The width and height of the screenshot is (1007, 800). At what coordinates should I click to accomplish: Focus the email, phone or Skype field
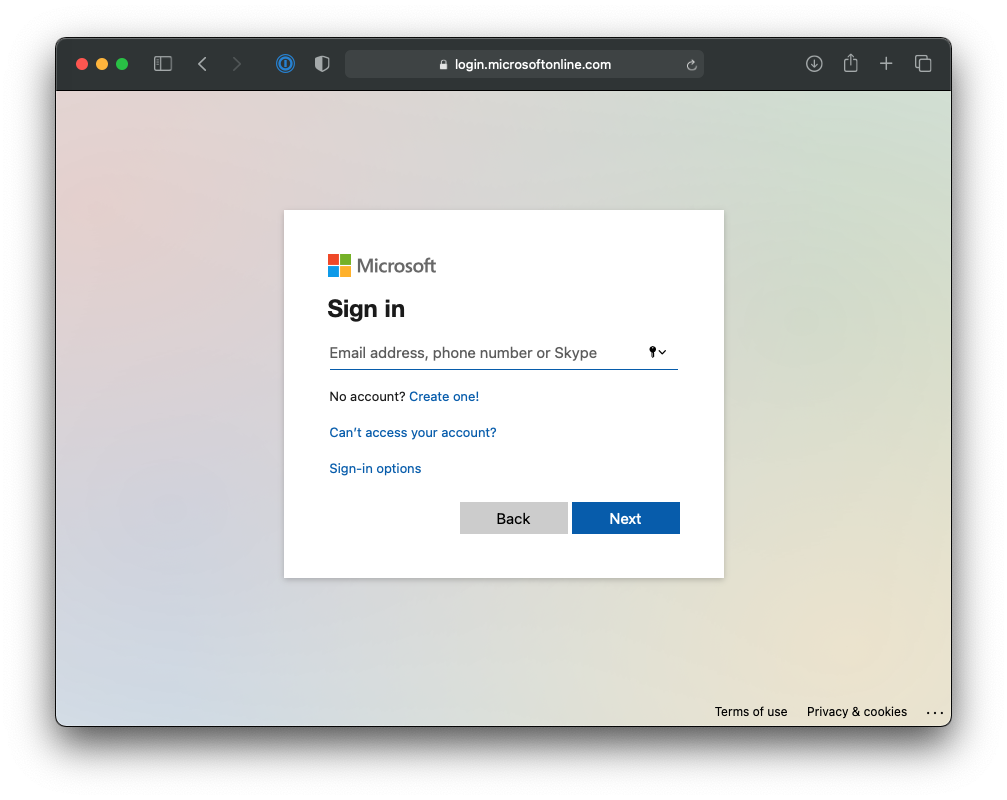pos(504,352)
